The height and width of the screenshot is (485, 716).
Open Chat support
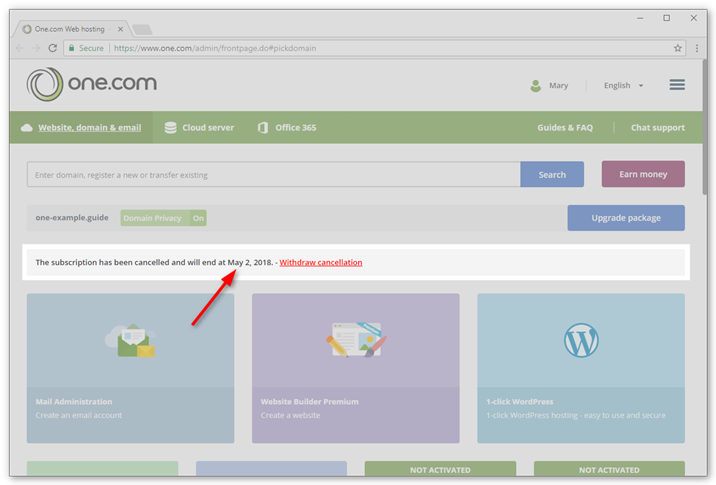click(x=658, y=127)
